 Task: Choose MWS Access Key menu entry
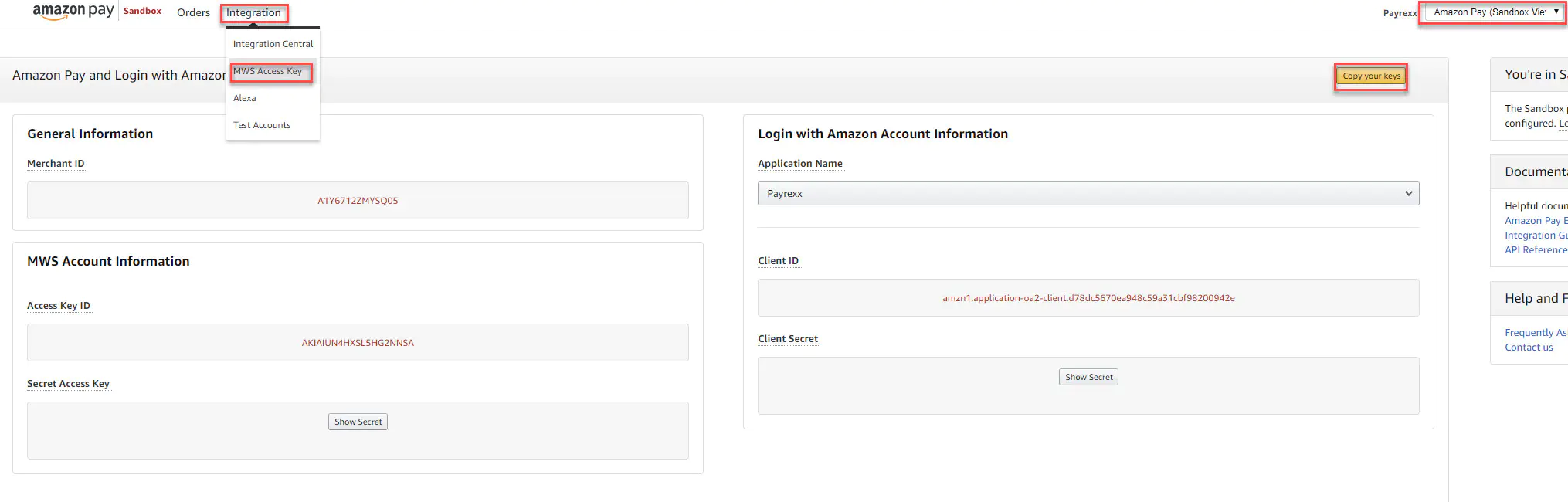(268, 71)
